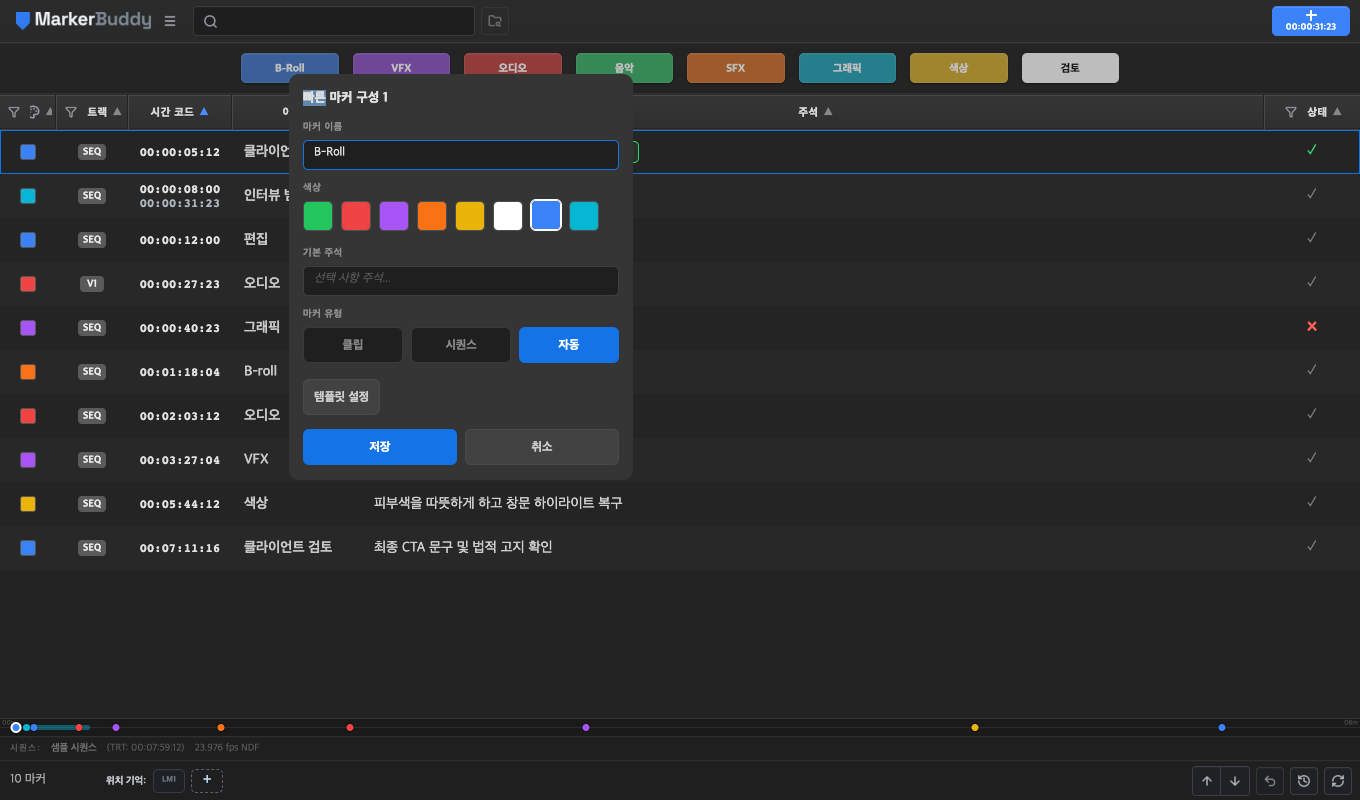The image size is (1360, 800).
Task: Jump to the next marker with the down arrow
Action: click(x=1235, y=781)
